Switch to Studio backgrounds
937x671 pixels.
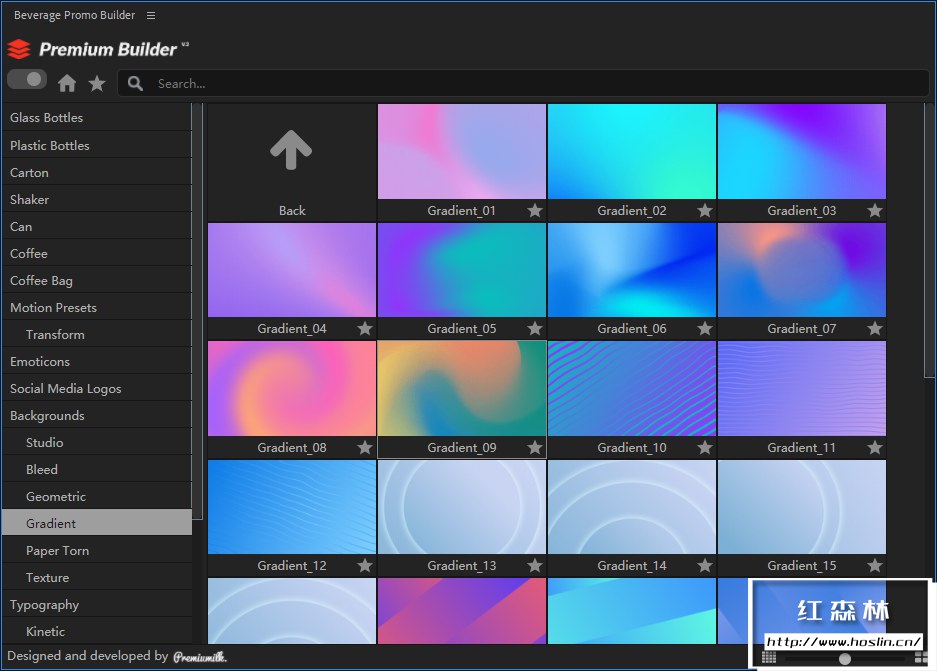click(97, 443)
